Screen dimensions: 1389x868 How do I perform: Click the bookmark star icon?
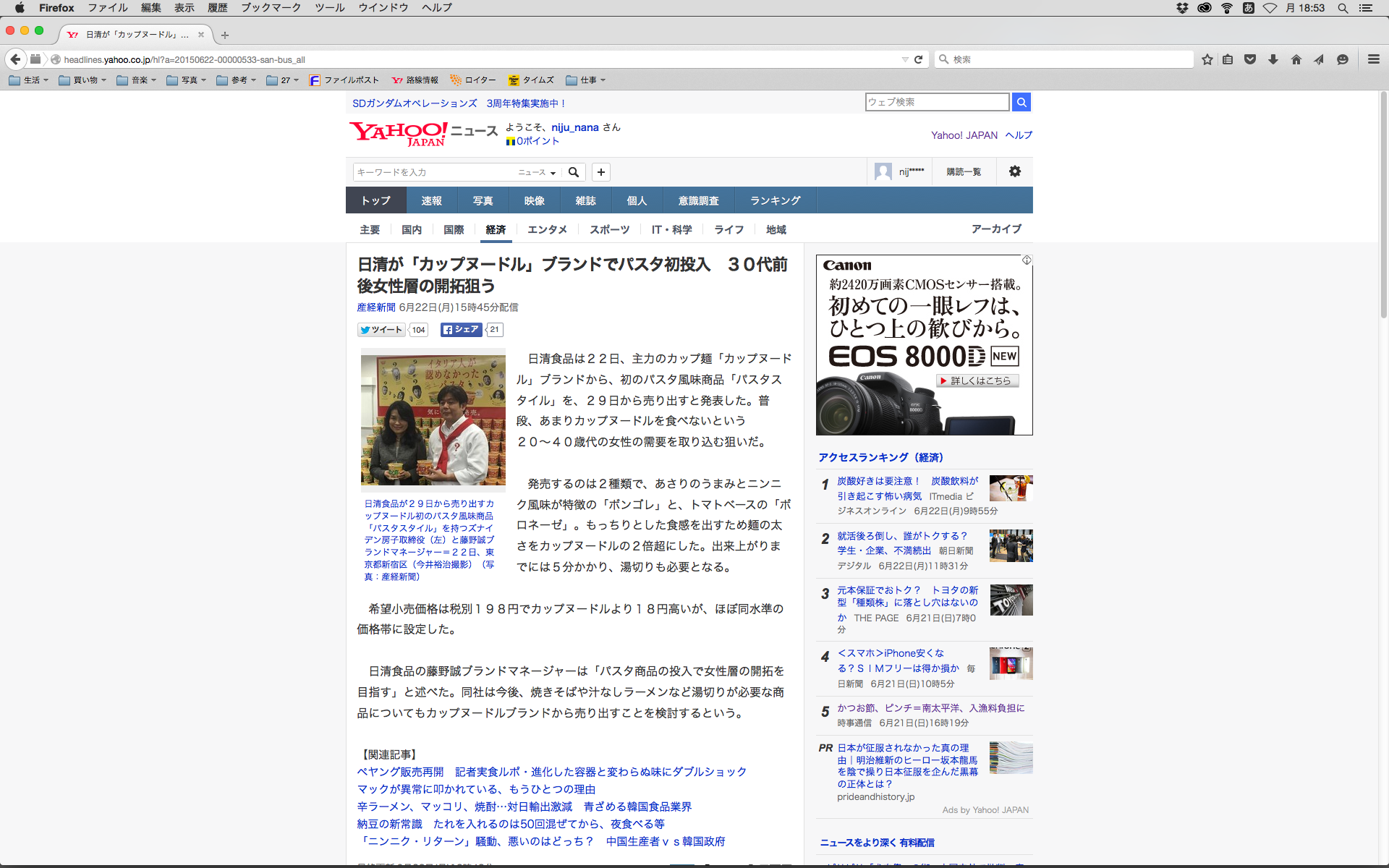point(1207,59)
